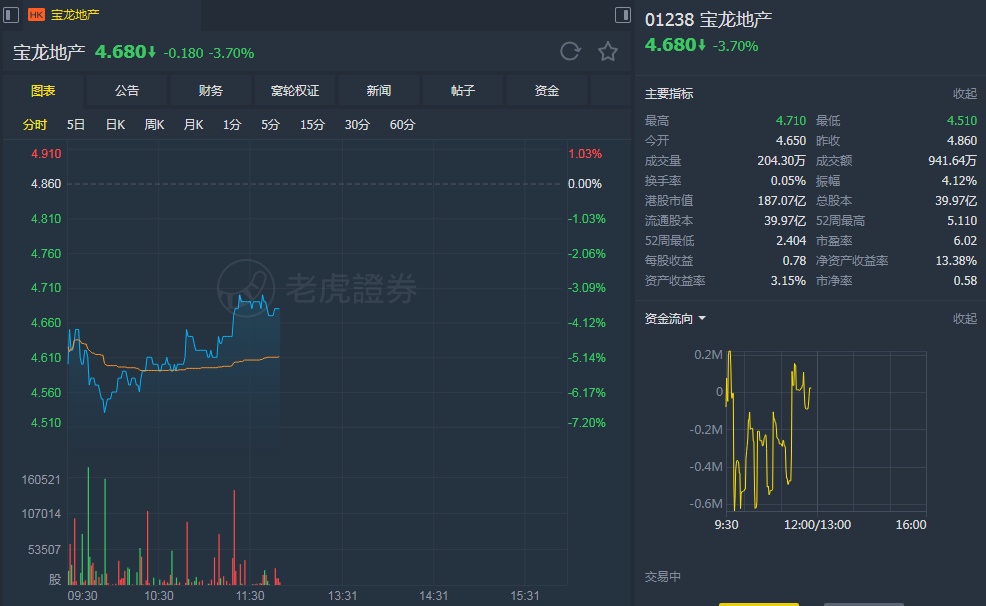
Task: Toggle the left sidebar panel icon
Action: click(11, 15)
